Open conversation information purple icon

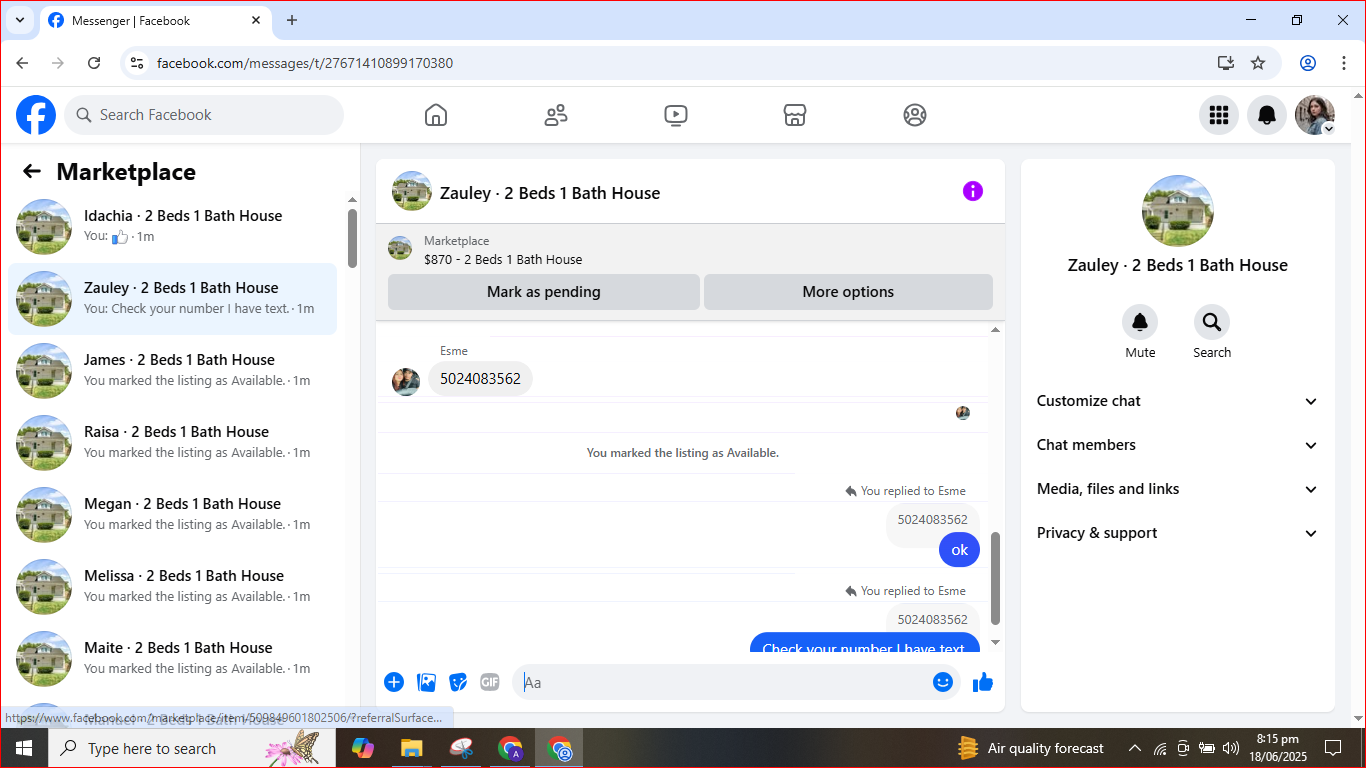(973, 191)
